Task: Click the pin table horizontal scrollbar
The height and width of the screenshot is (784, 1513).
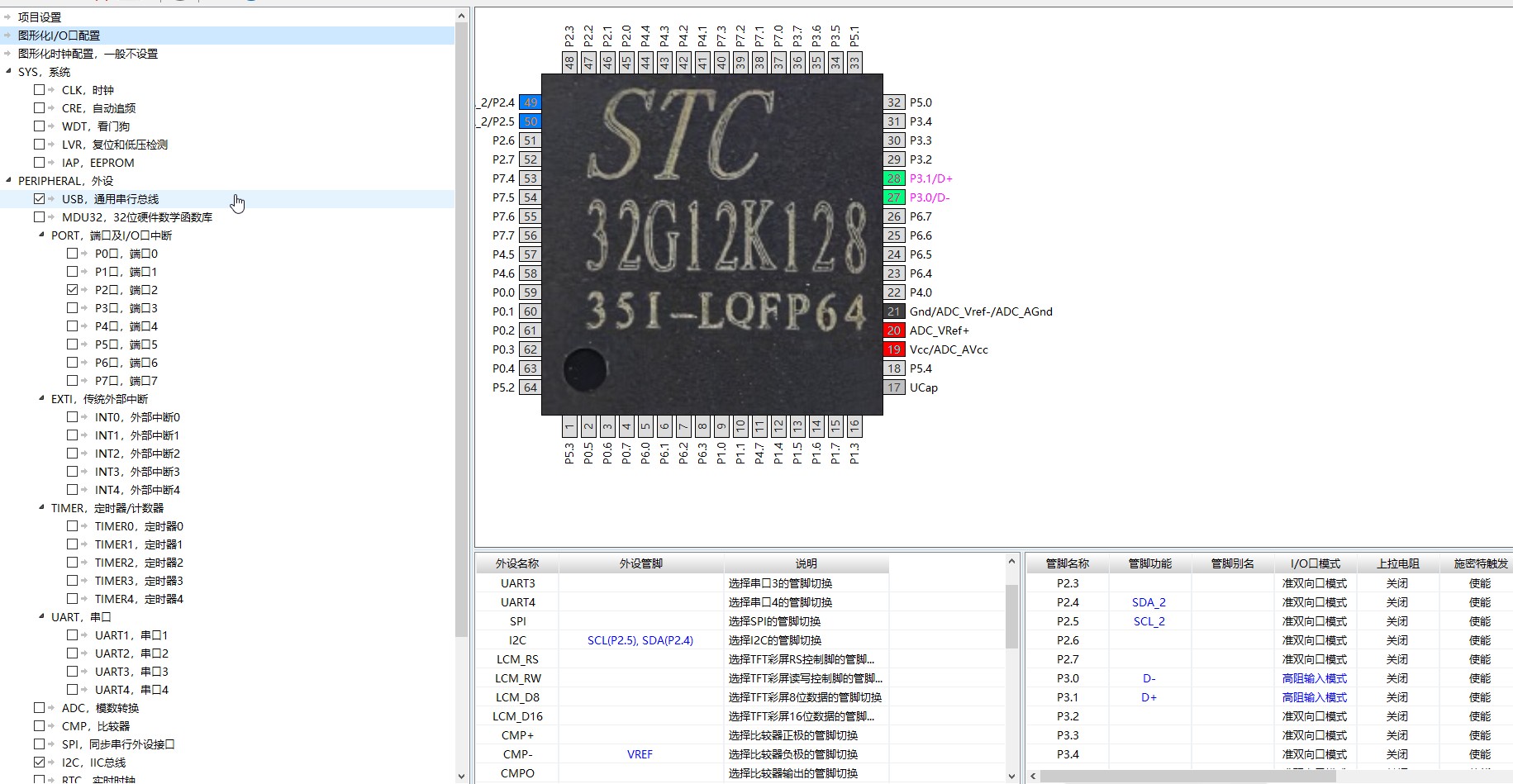Action: click(x=1187, y=777)
